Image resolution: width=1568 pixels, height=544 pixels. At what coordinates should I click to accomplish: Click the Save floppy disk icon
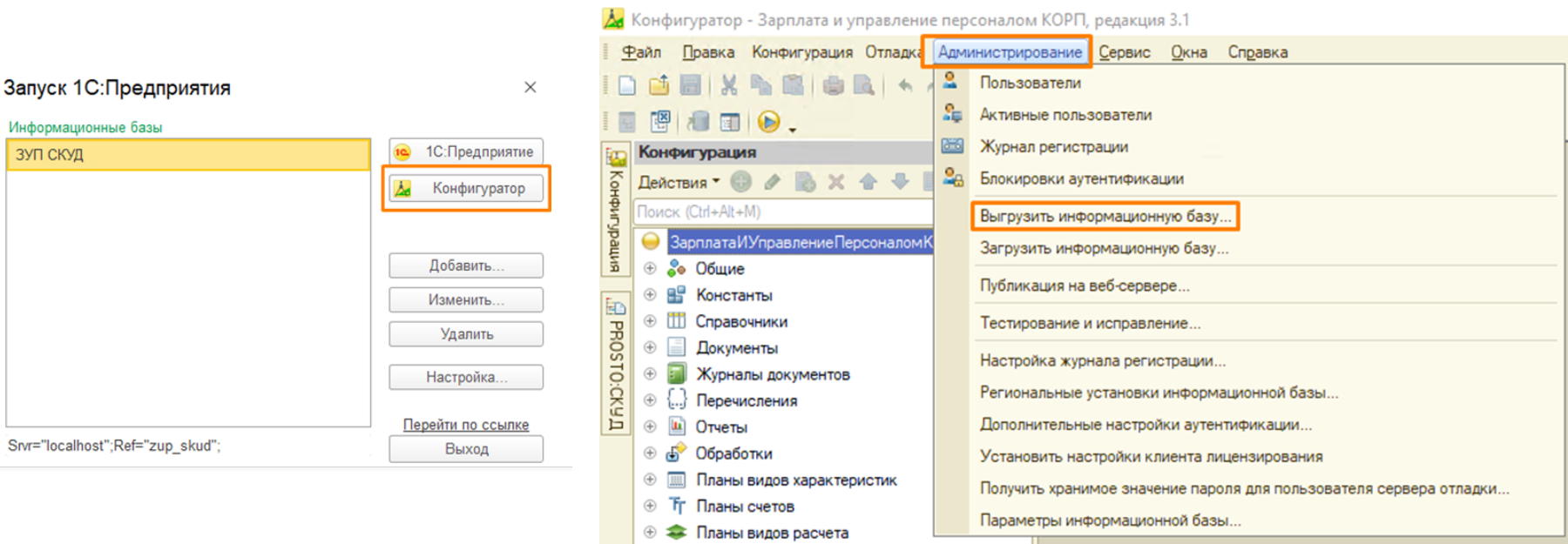click(691, 85)
